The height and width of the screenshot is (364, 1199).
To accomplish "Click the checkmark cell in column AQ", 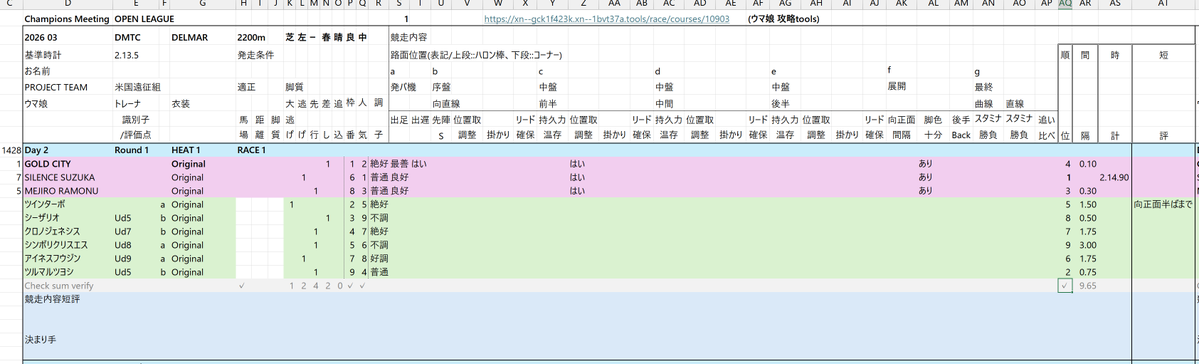I will 1065,285.
